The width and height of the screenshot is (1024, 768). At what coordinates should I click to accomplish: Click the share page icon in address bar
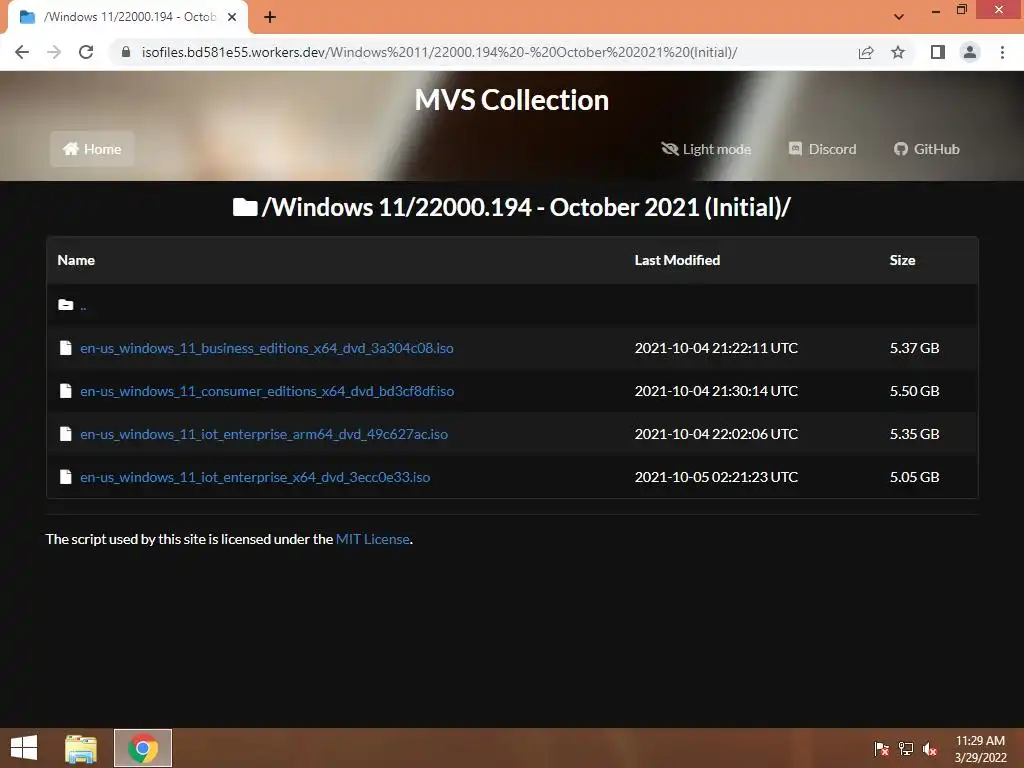pos(866,52)
